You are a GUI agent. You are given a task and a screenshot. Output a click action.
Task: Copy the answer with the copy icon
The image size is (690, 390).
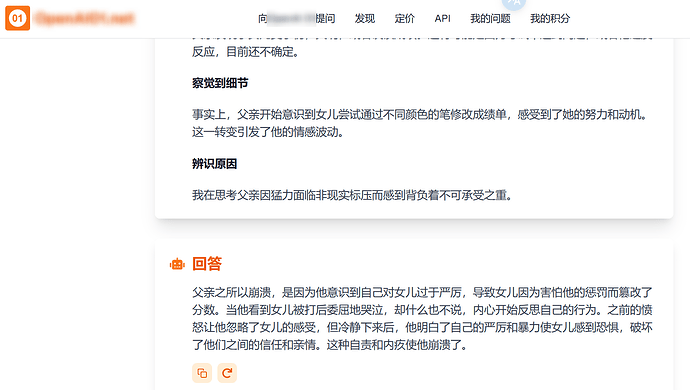202,373
